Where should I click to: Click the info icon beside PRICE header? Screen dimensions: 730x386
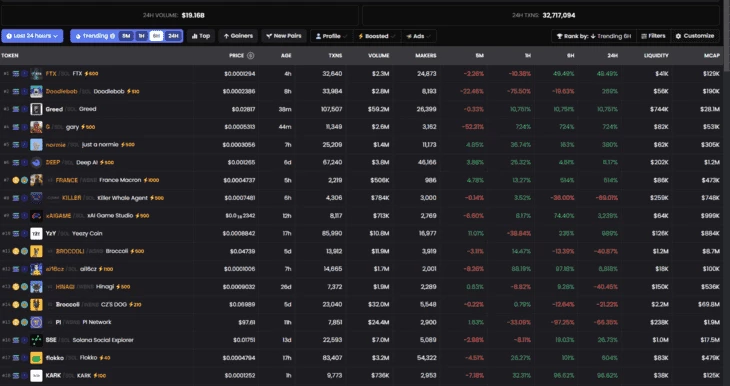(250, 55)
